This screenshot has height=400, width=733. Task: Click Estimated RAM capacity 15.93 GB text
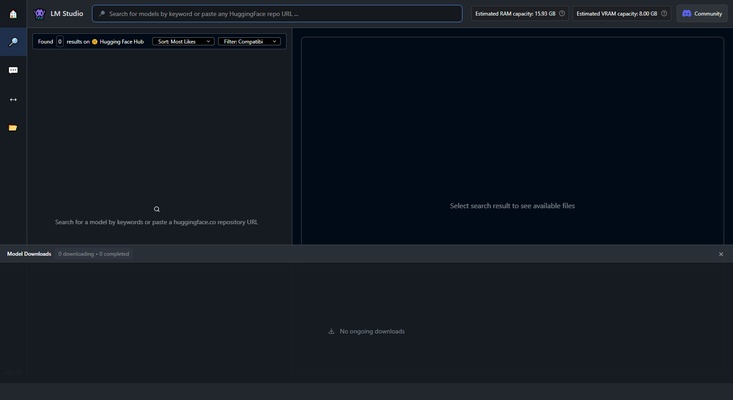click(515, 14)
